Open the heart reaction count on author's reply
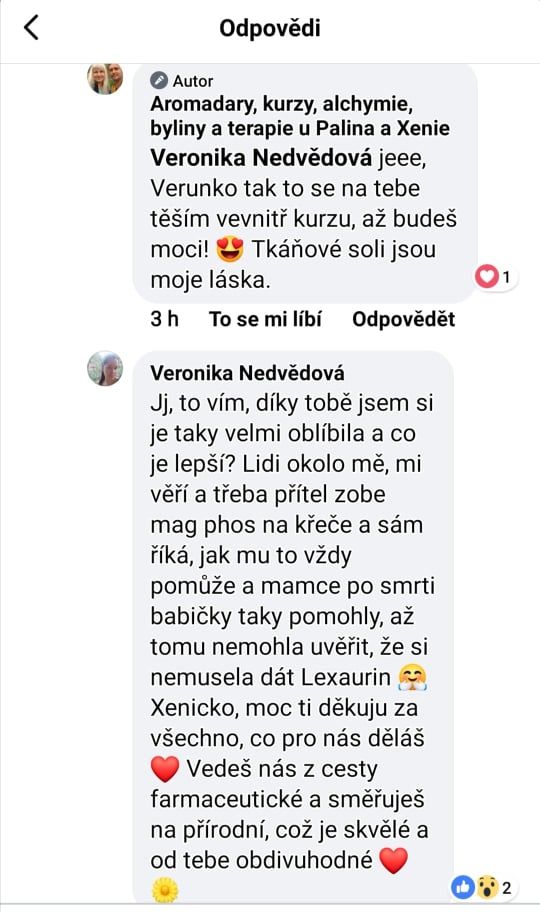Screen dimensions: 540x912 (495, 277)
